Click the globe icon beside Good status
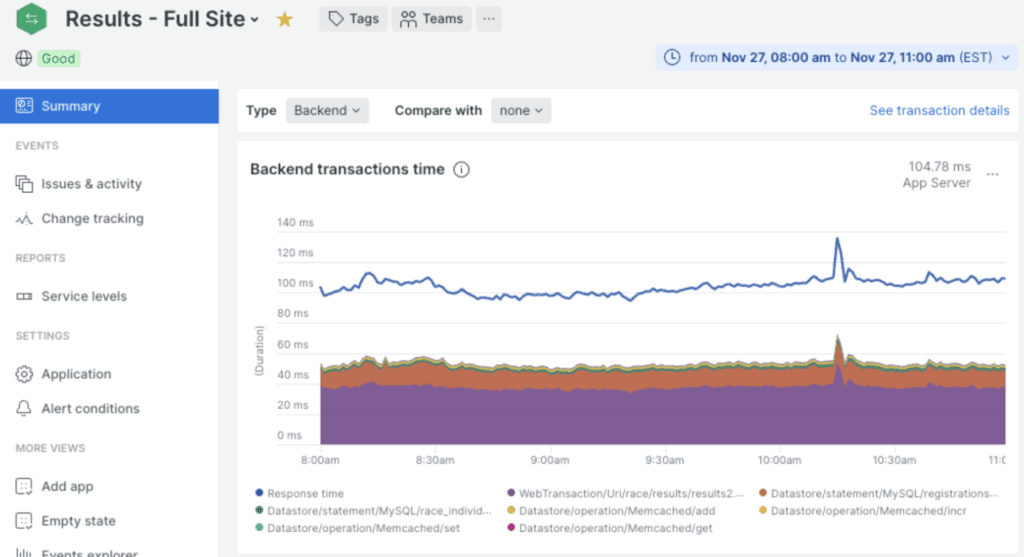The height and width of the screenshot is (557, 1024). [24, 58]
